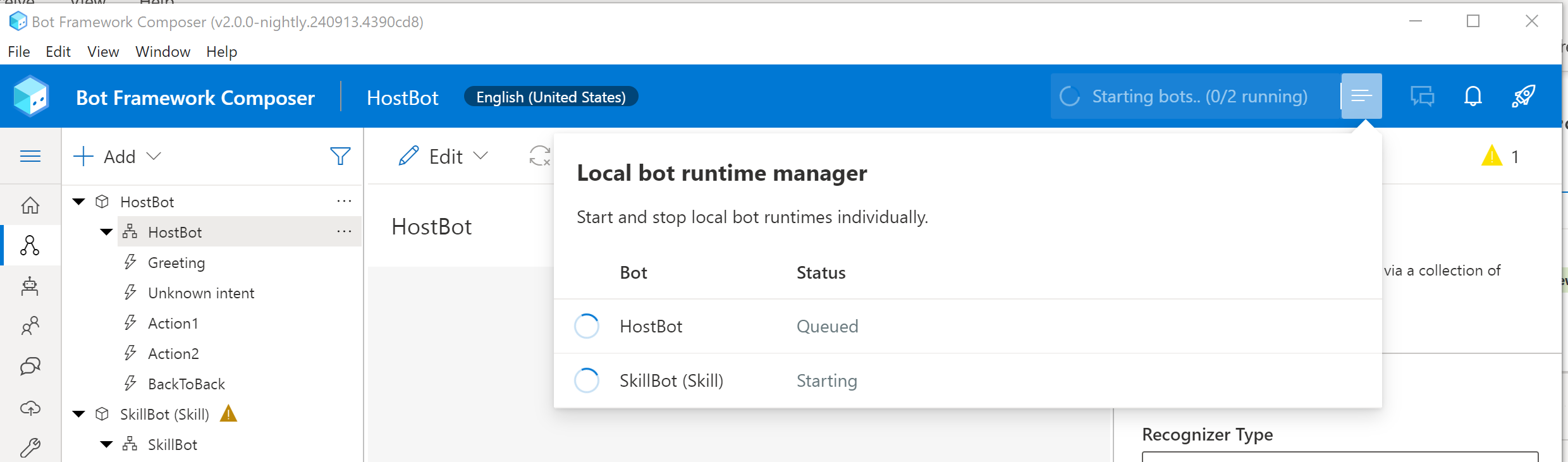Click HostBot in the header breadcrumb

[402, 97]
